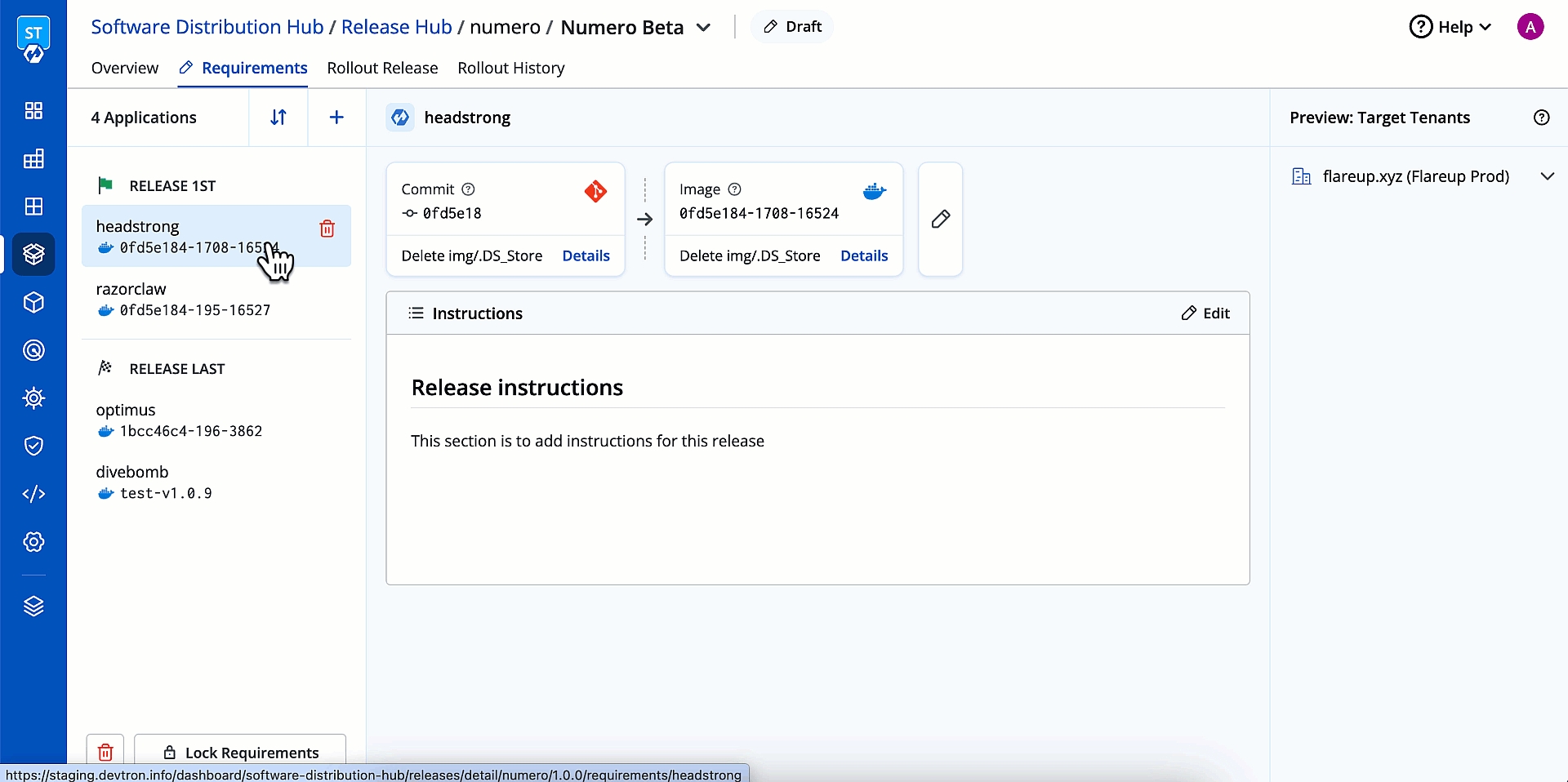Switch to the Rollout Release tab
This screenshot has height=782, width=1568.
(382, 68)
